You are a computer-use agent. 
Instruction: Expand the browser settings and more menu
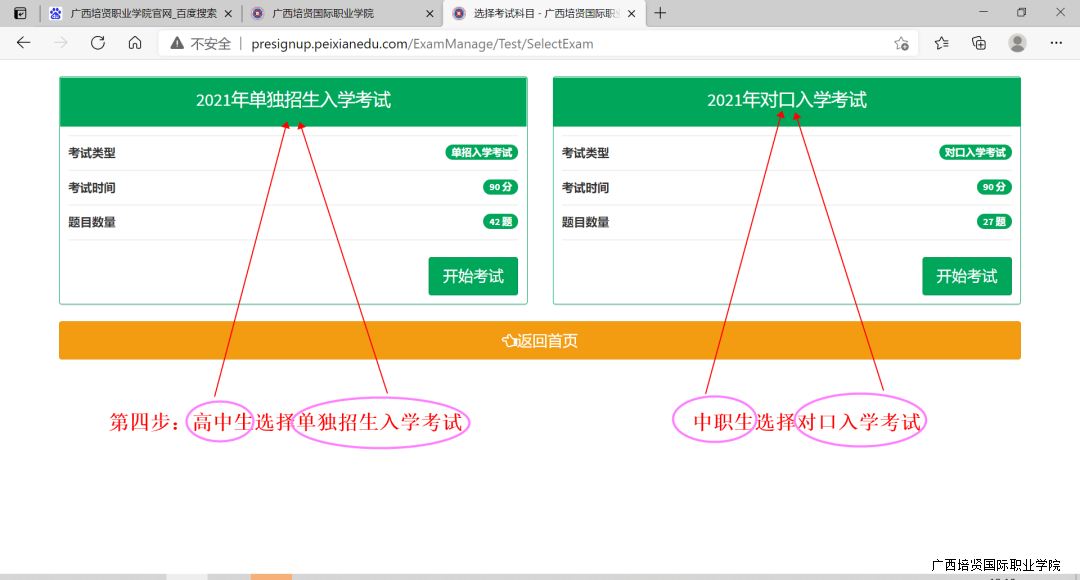(1056, 43)
